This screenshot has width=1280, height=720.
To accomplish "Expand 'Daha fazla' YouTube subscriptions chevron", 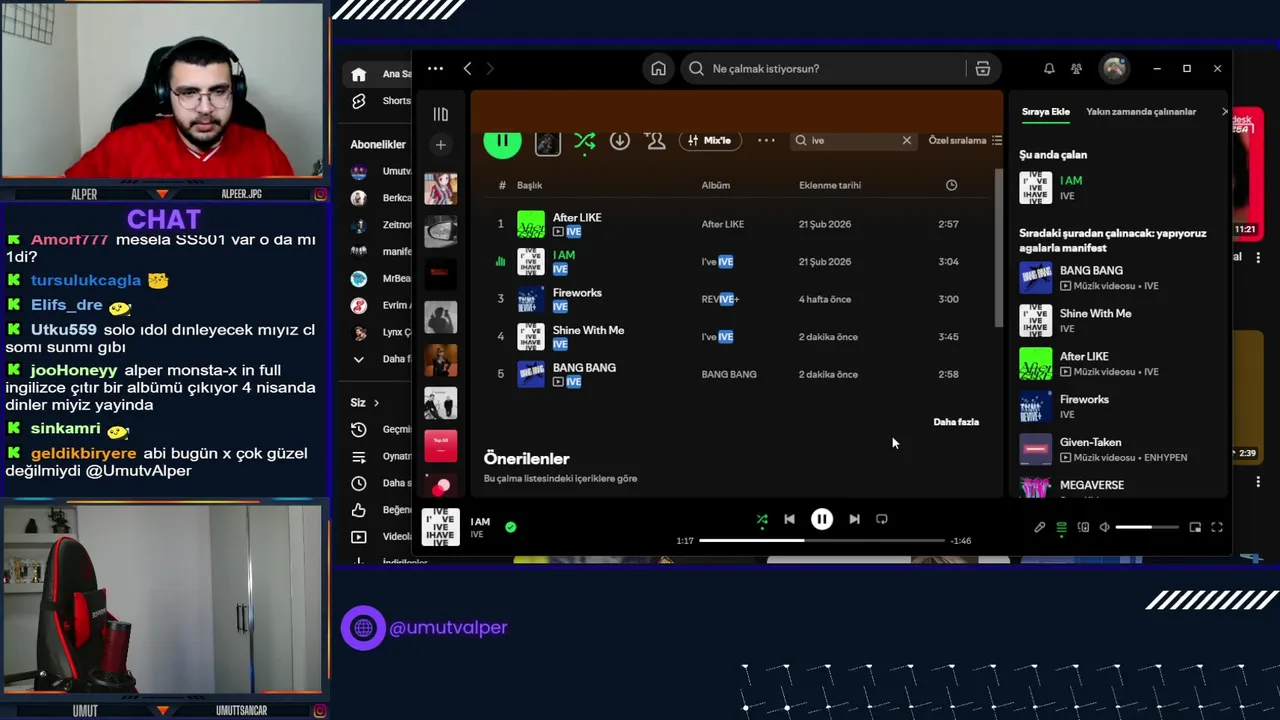I will 359,359.
